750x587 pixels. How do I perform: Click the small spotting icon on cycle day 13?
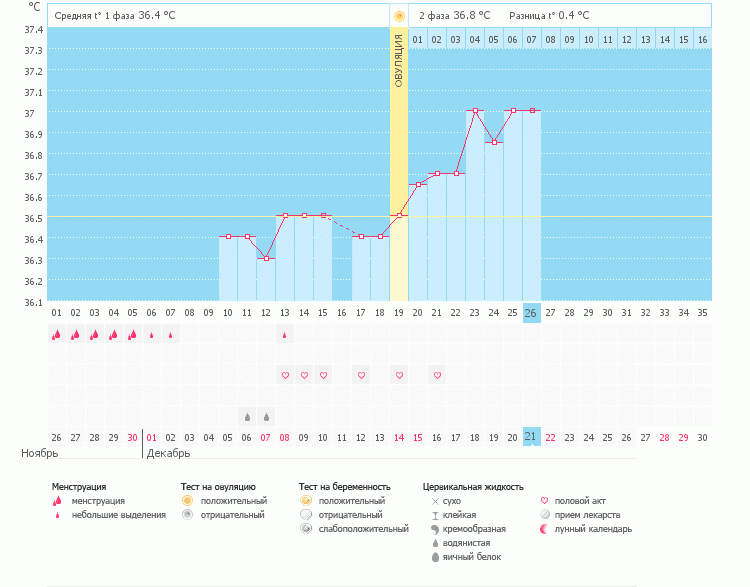(x=285, y=335)
